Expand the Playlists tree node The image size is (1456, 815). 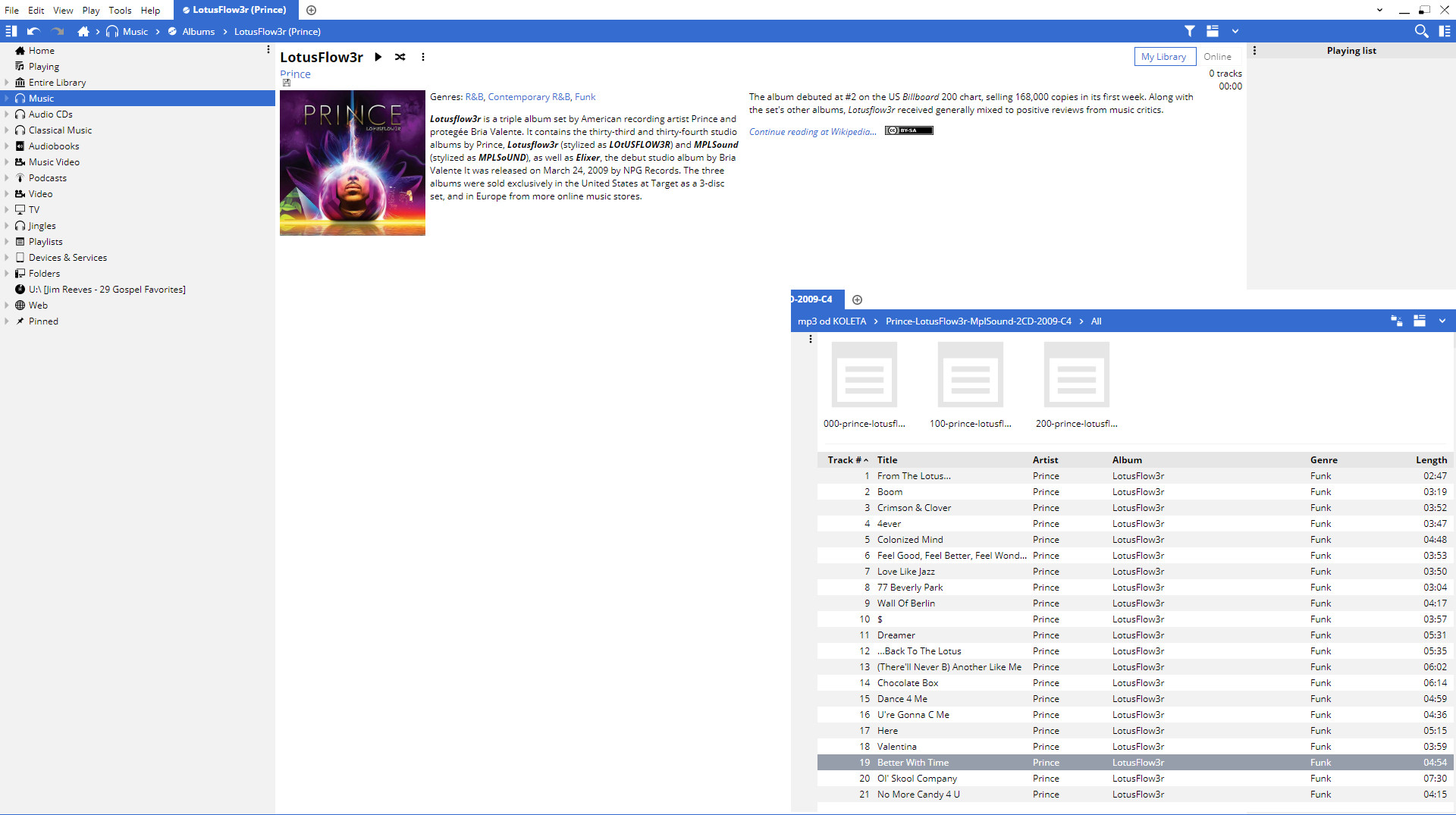point(7,242)
